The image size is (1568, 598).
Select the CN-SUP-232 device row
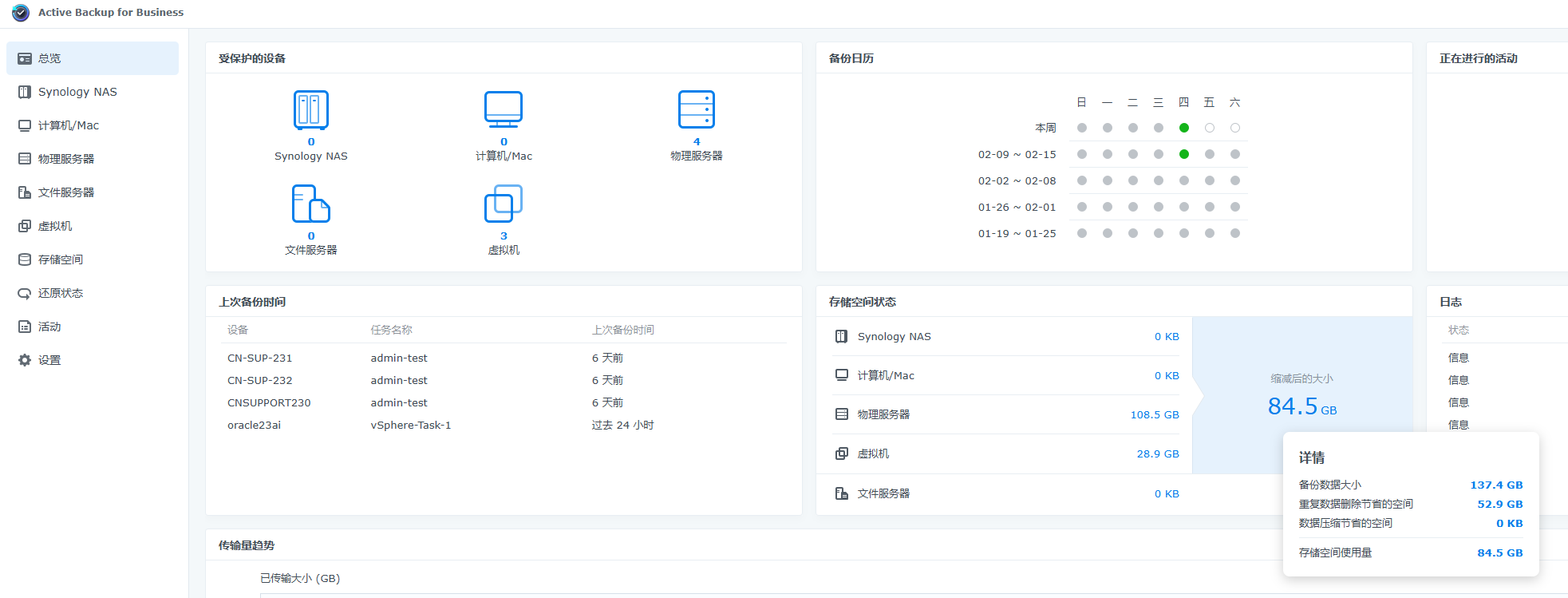tap(504, 380)
